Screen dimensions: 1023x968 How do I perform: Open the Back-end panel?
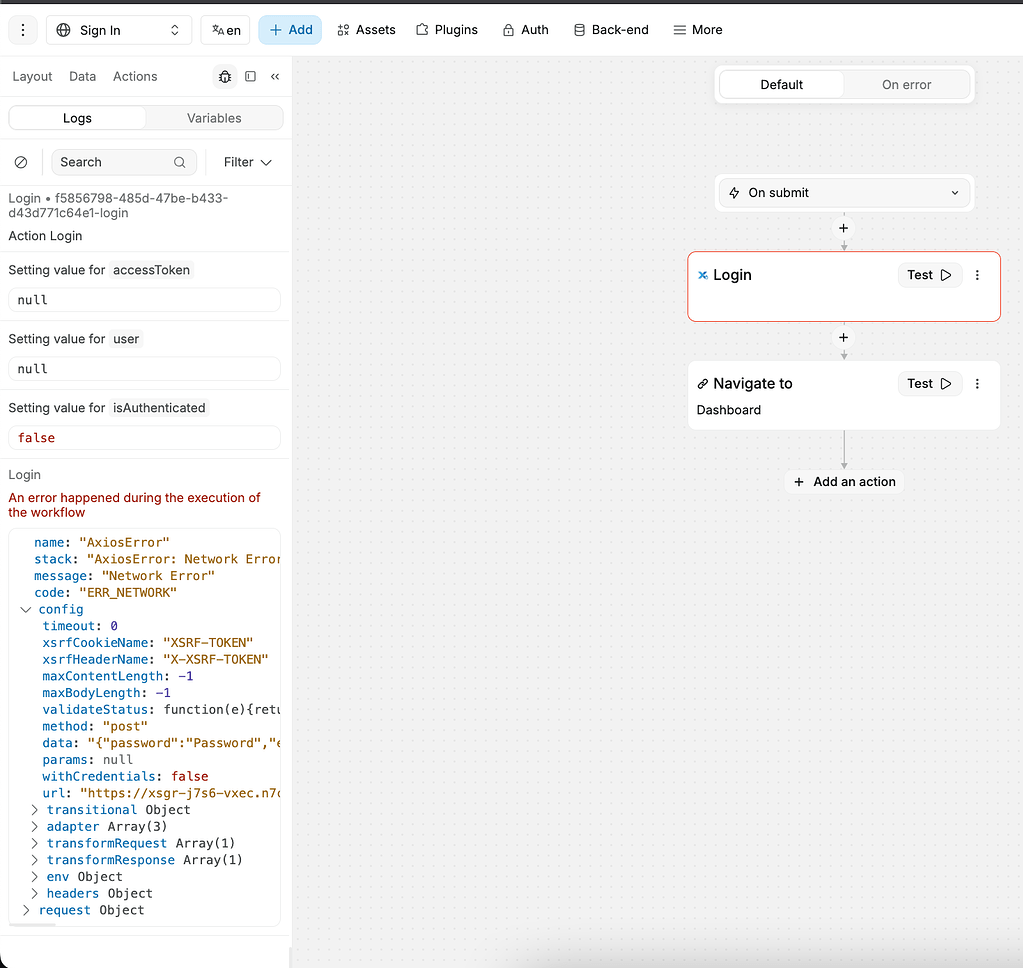point(610,30)
